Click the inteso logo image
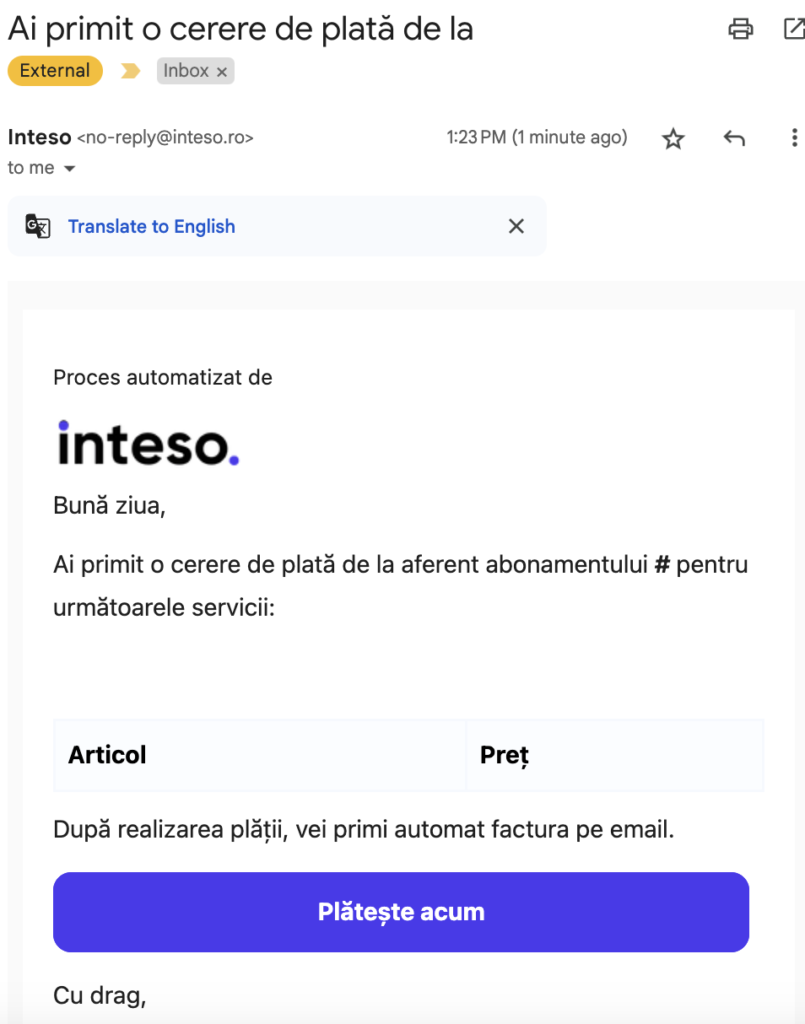This screenshot has width=805, height=1024. point(148,443)
